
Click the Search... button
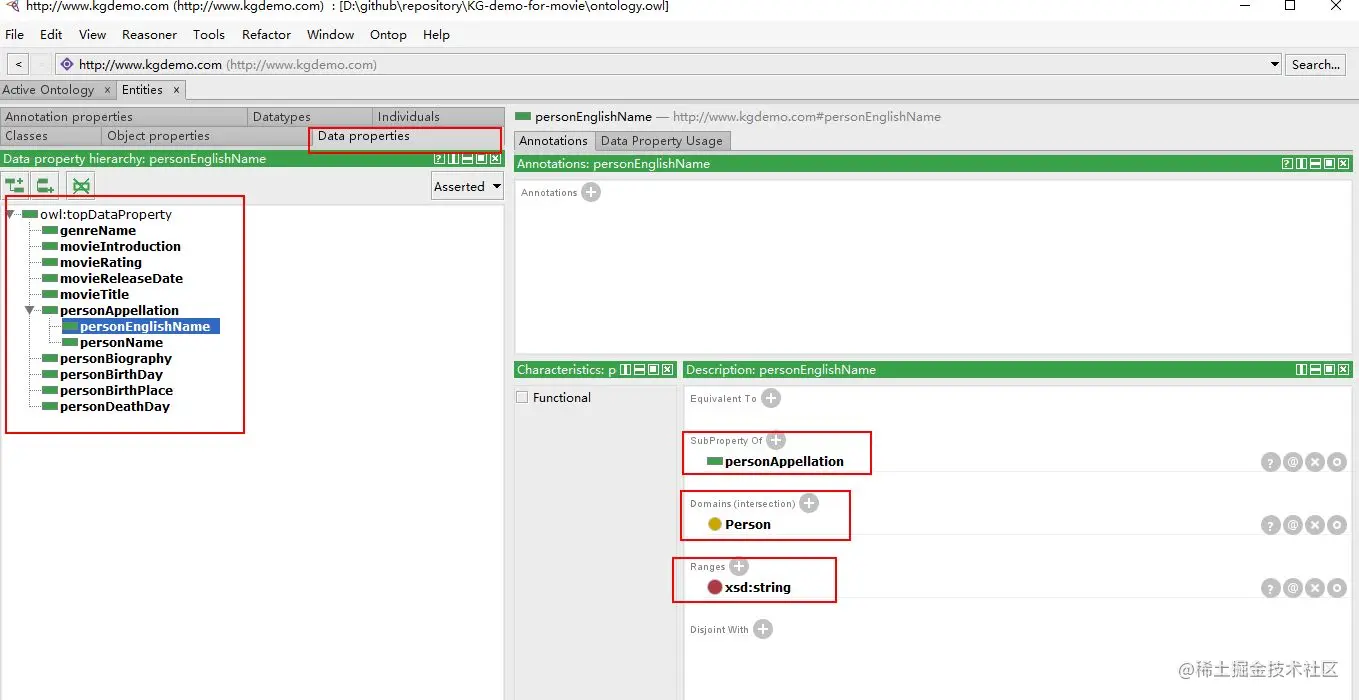(1315, 64)
